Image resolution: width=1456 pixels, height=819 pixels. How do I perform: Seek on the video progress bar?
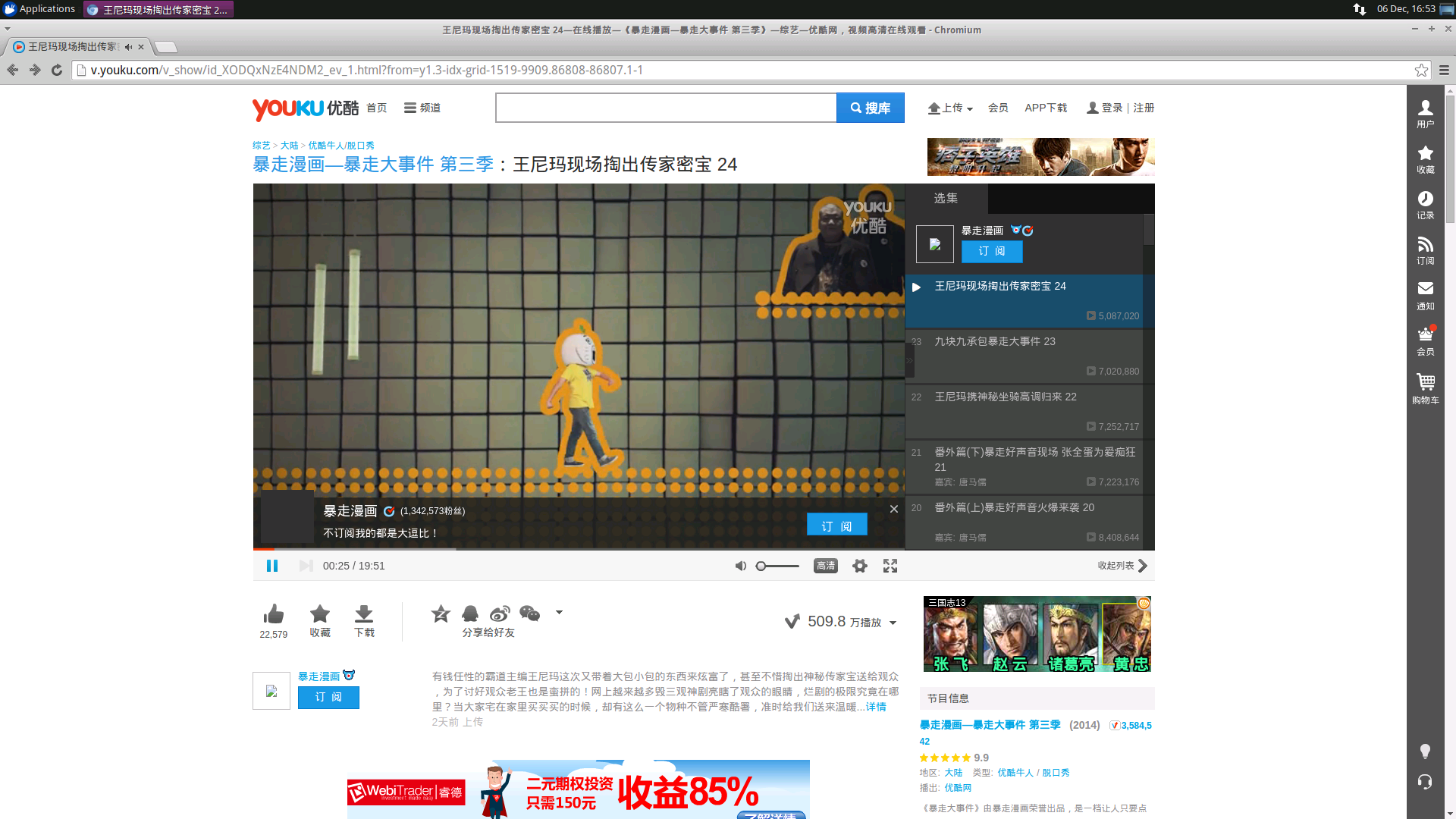pyautogui.click(x=579, y=549)
